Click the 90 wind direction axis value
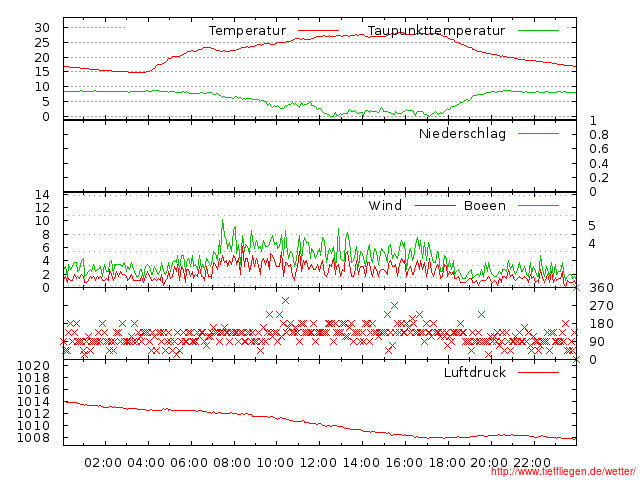Viewport: 640px width, 480px height. [x=597, y=342]
